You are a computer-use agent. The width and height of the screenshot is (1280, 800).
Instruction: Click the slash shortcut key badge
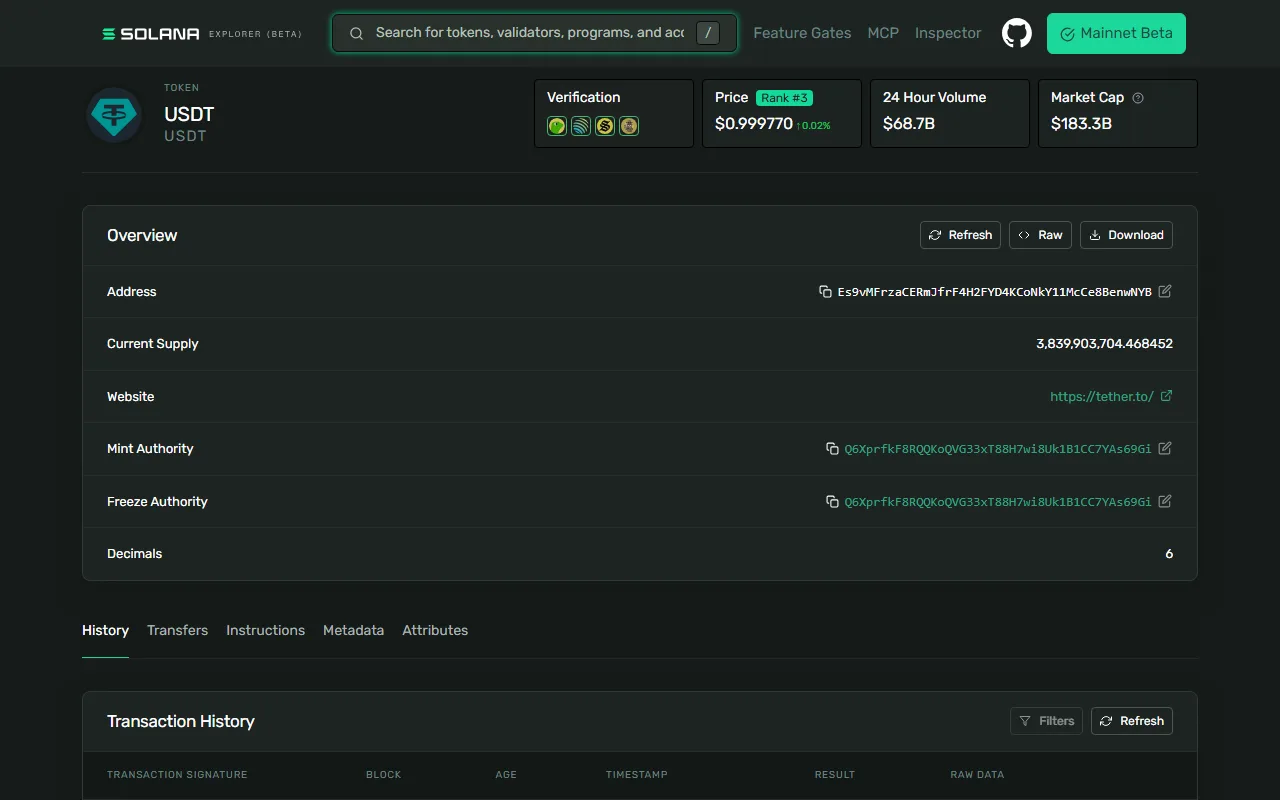pos(707,33)
